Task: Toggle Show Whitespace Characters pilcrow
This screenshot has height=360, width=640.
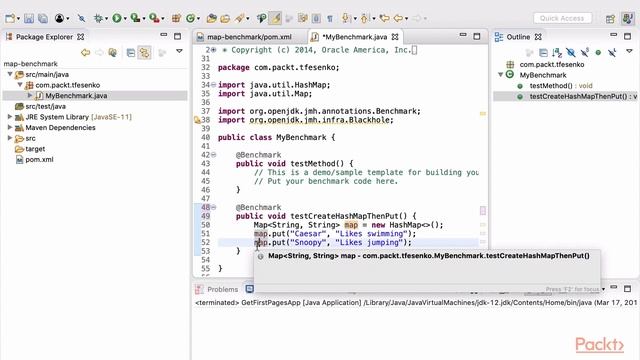Action: click(330, 18)
